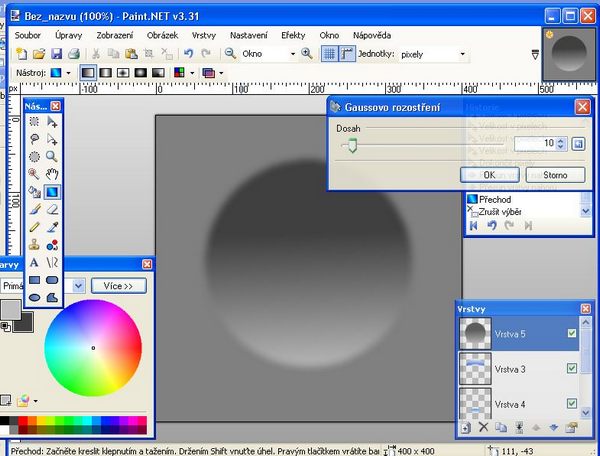Reset Dosah value to default
Image resolution: width=600 pixels, height=456 pixels.
(x=578, y=145)
